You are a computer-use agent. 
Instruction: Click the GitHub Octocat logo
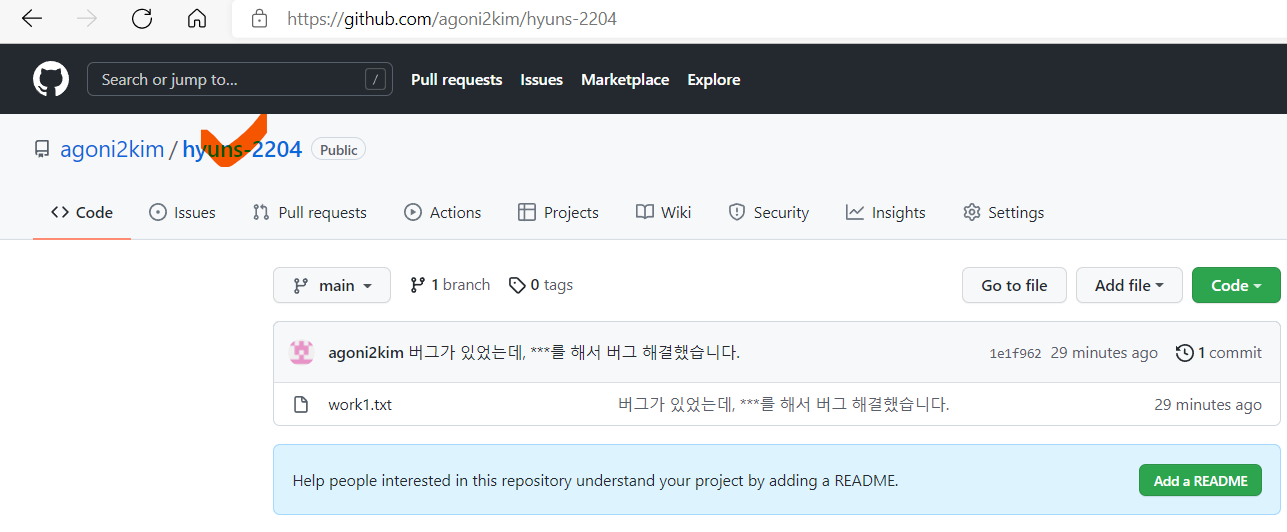[51, 79]
